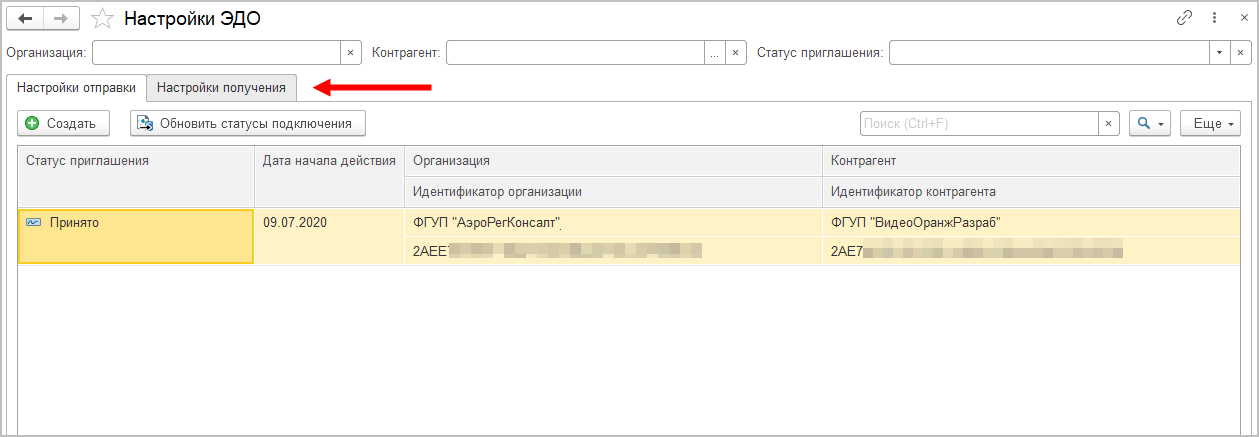Clear the Контрагент field with X
The height and width of the screenshot is (437, 1259).
[x=737, y=53]
